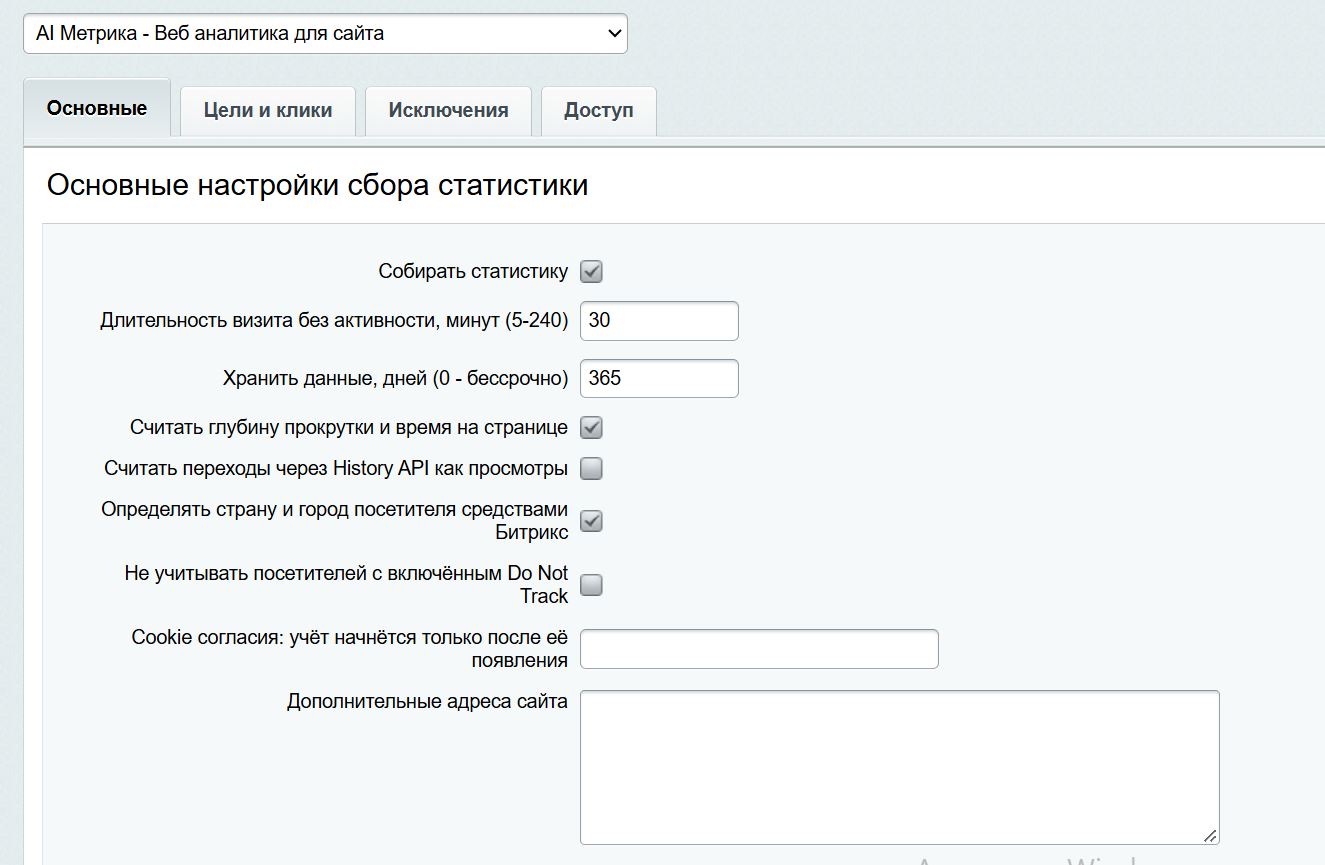Enable counting History API transitions as views
The width and height of the screenshot is (1325, 865).
[x=592, y=468]
